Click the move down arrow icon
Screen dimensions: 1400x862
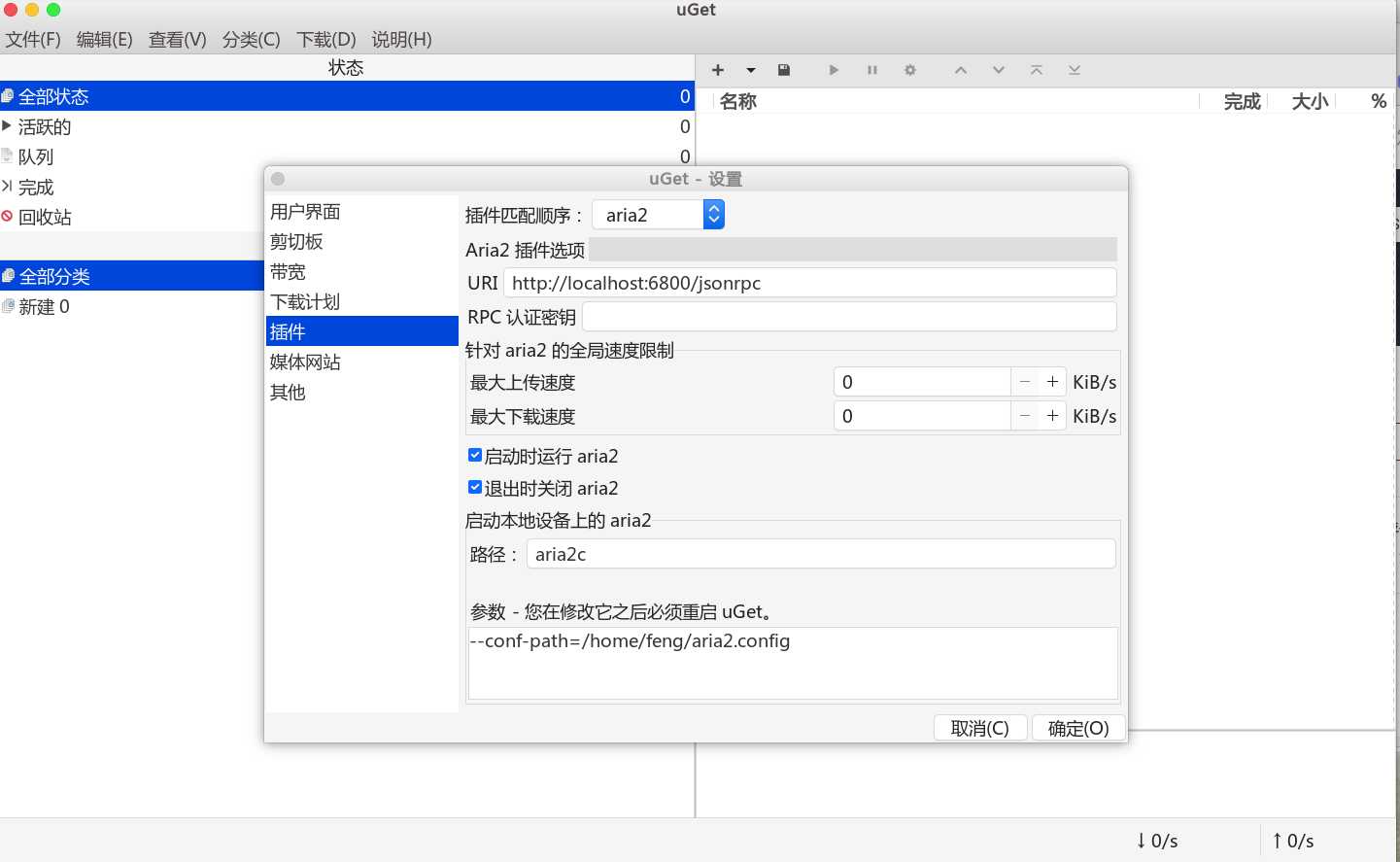(x=999, y=70)
